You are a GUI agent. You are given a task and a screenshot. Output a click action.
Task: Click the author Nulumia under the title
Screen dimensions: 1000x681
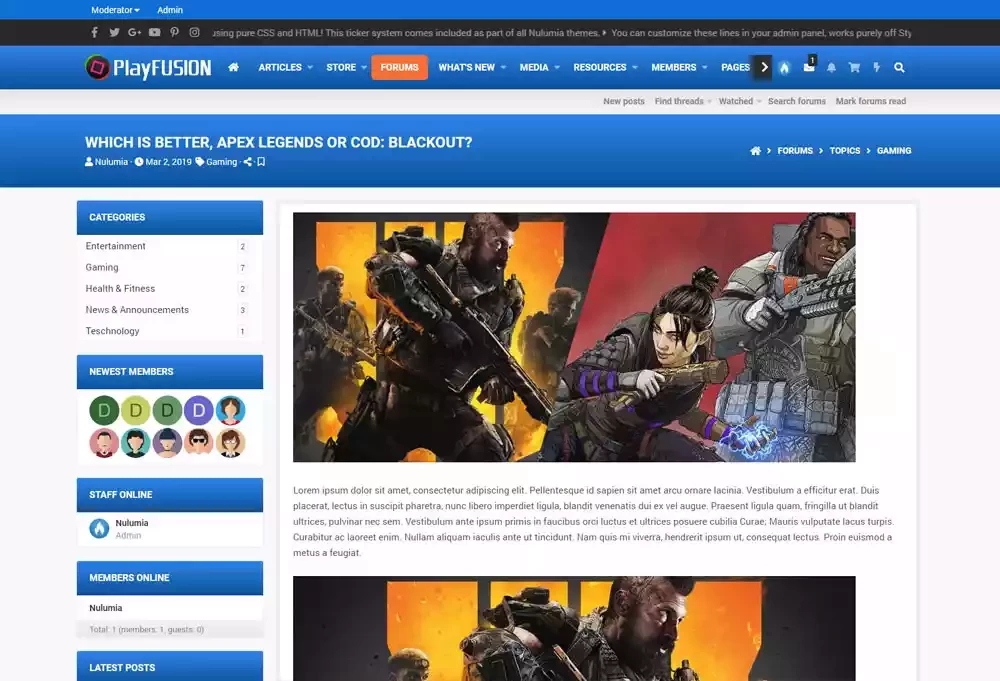111,162
